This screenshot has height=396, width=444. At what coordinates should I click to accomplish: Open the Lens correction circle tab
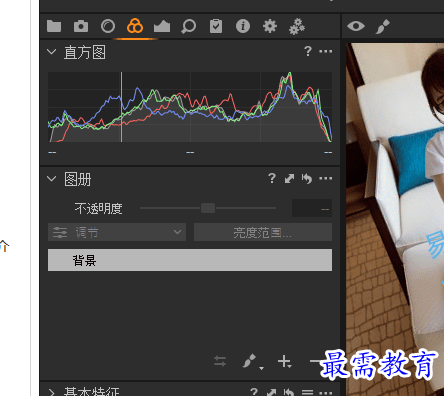(108, 26)
